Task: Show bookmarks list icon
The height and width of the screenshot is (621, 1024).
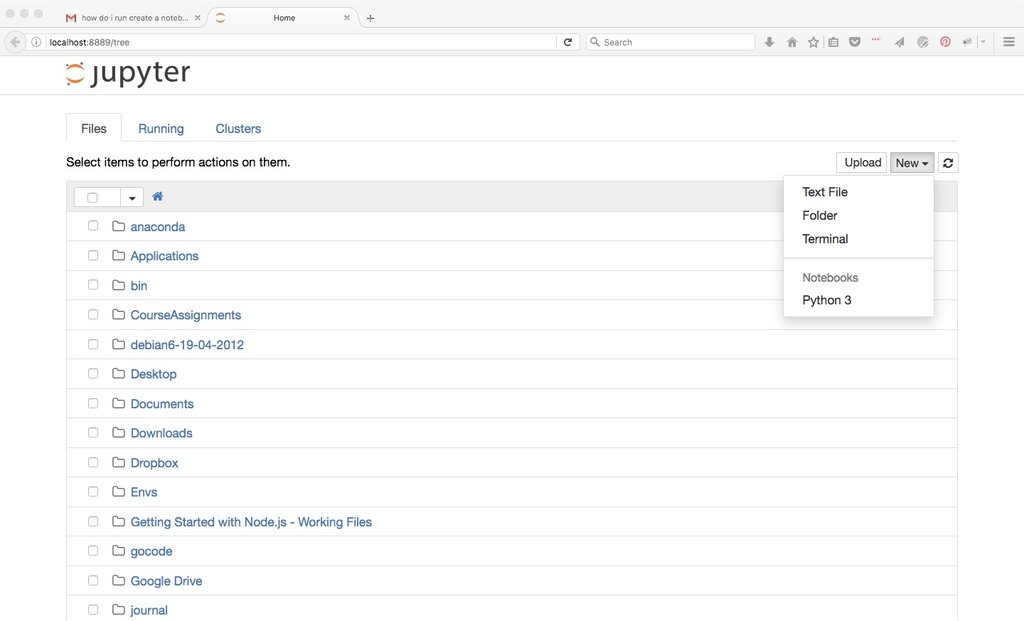Action: (x=833, y=42)
